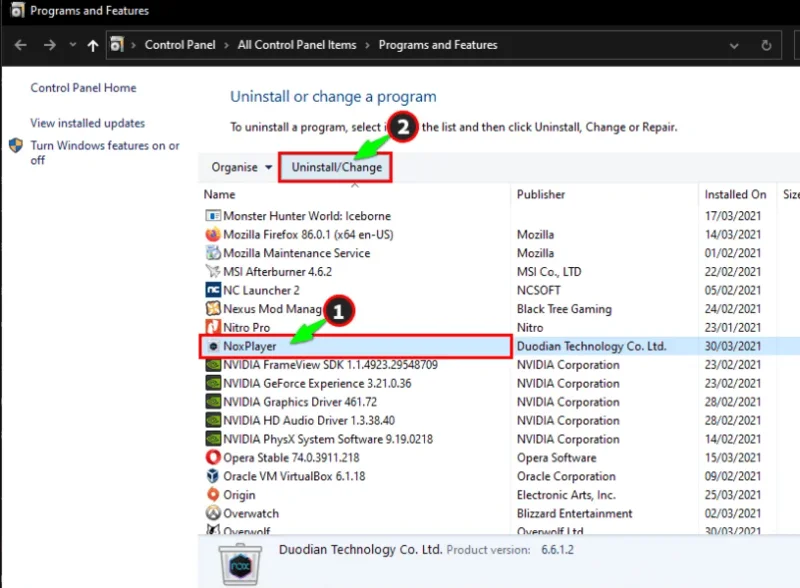Image resolution: width=800 pixels, height=588 pixels.
Task: Select the Overwatch icon
Action: pyautogui.click(x=213, y=513)
